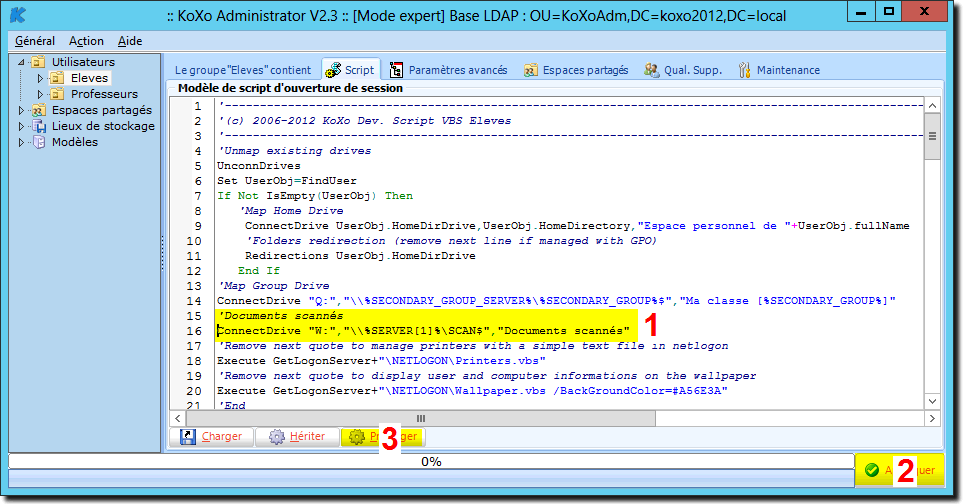This screenshot has height=504, width=963.
Task: Click the Appliquer button
Action: (x=900, y=470)
